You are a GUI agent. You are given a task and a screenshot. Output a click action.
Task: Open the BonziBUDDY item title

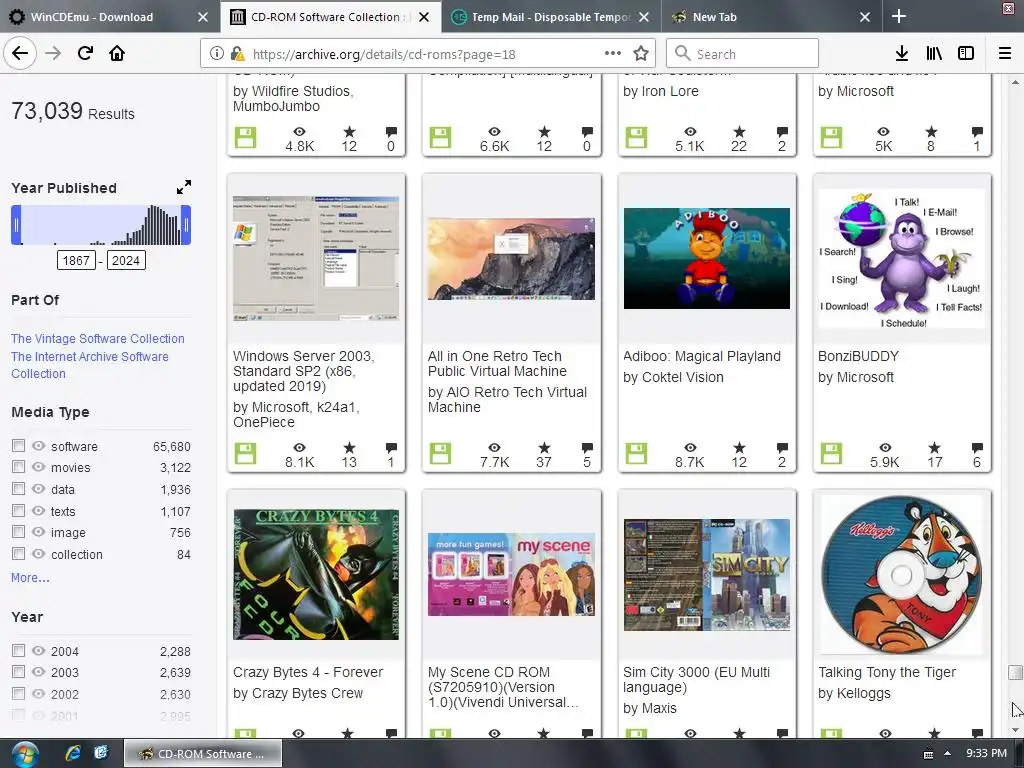tap(858, 356)
